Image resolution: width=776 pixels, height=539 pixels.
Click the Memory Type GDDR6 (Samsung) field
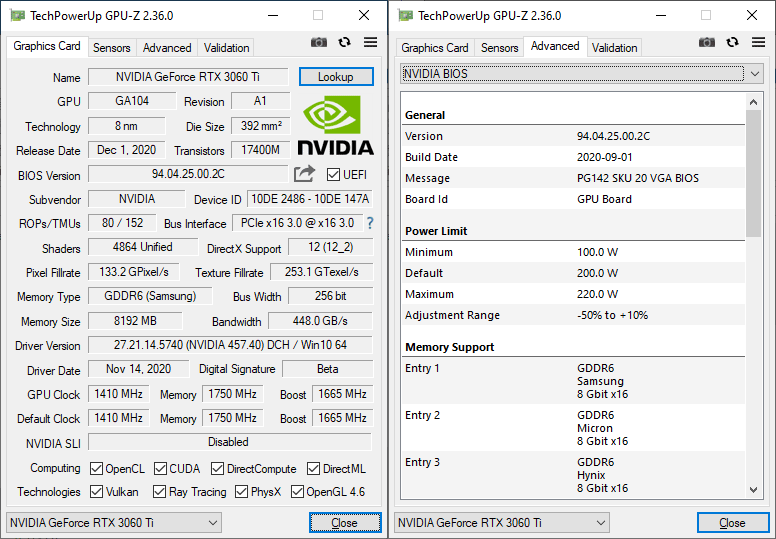[150, 296]
